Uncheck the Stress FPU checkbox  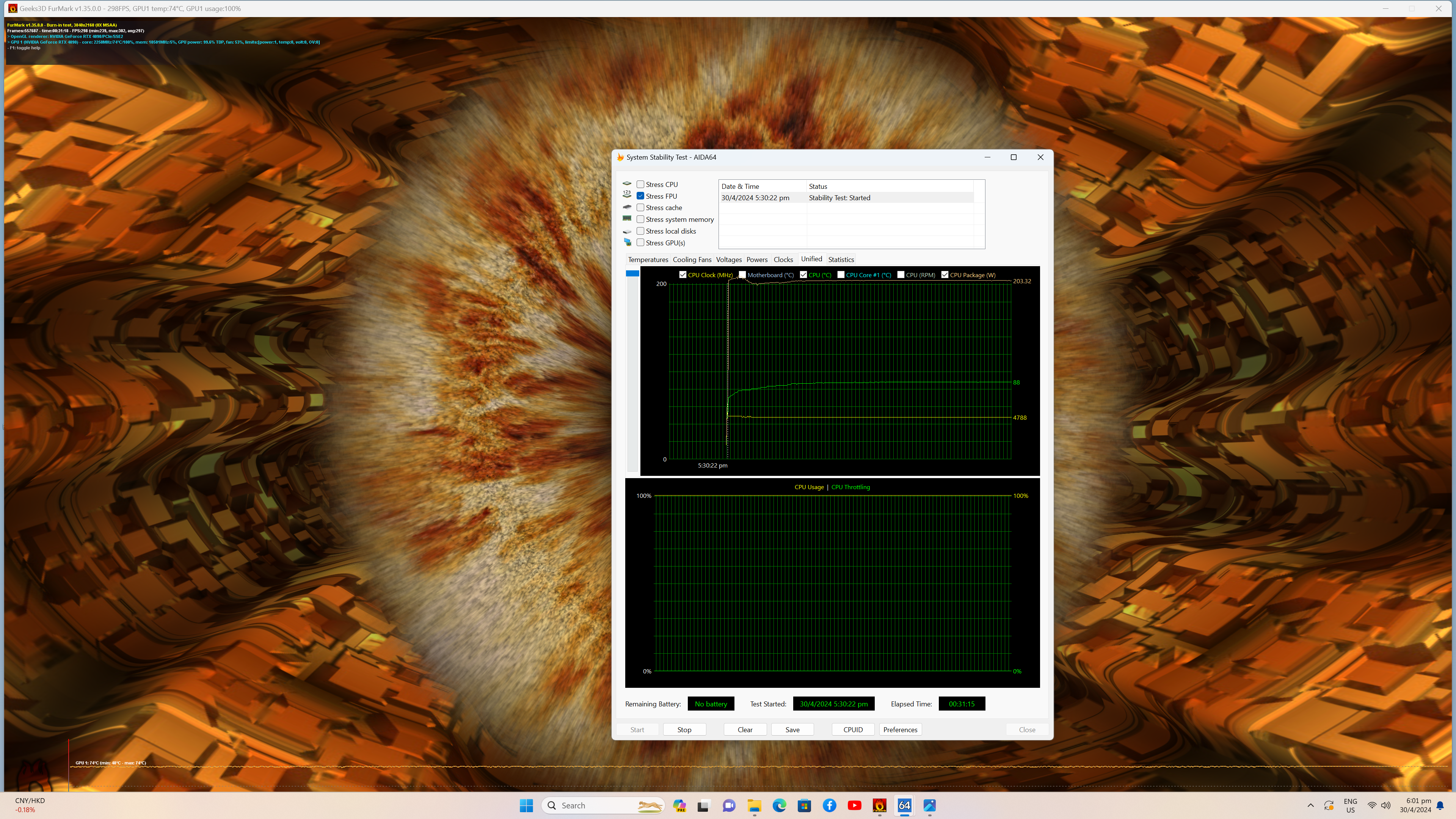click(640, 196)
